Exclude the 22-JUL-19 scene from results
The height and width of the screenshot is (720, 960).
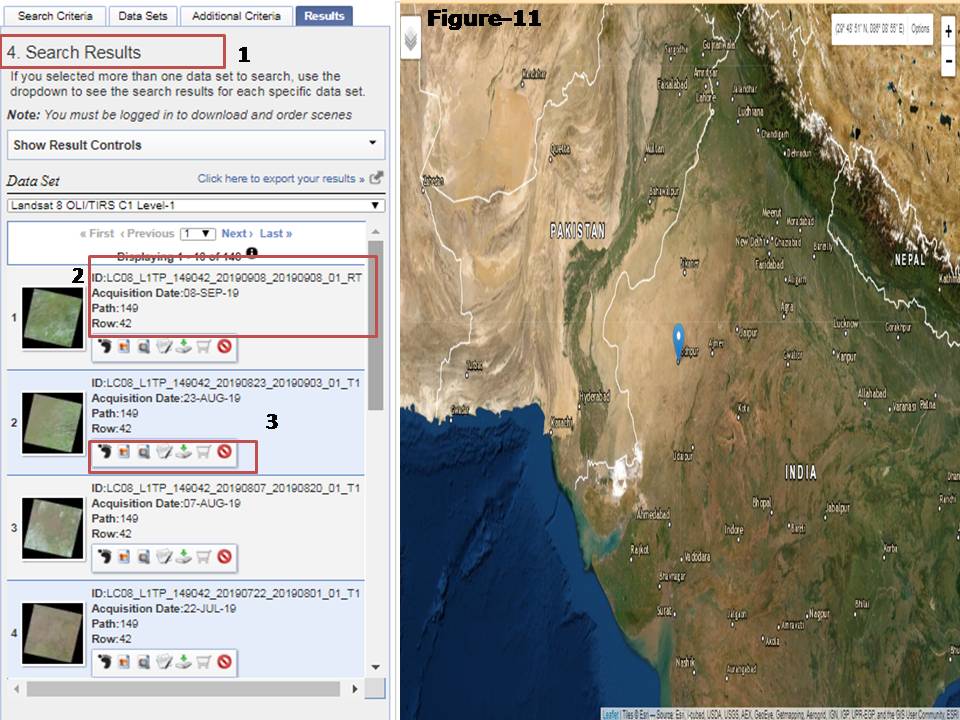pos(225,662)
